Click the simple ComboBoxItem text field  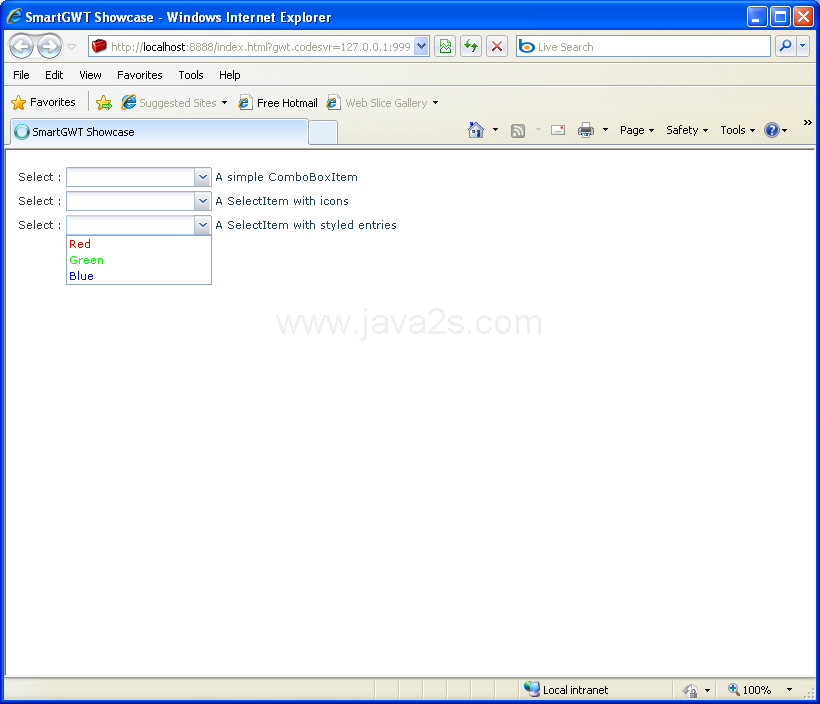click(131, 177)
